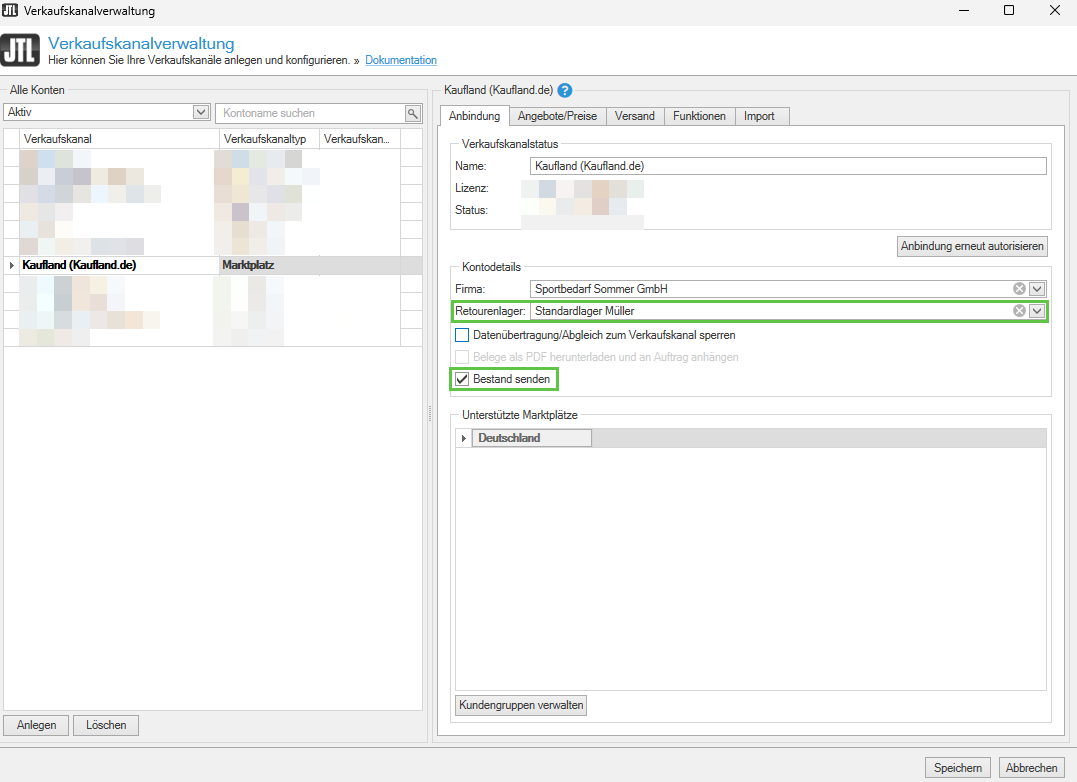Click the blue help question mark icon
The width and height of the screenshot is (1077, 782).
click(x=565, y=91)
